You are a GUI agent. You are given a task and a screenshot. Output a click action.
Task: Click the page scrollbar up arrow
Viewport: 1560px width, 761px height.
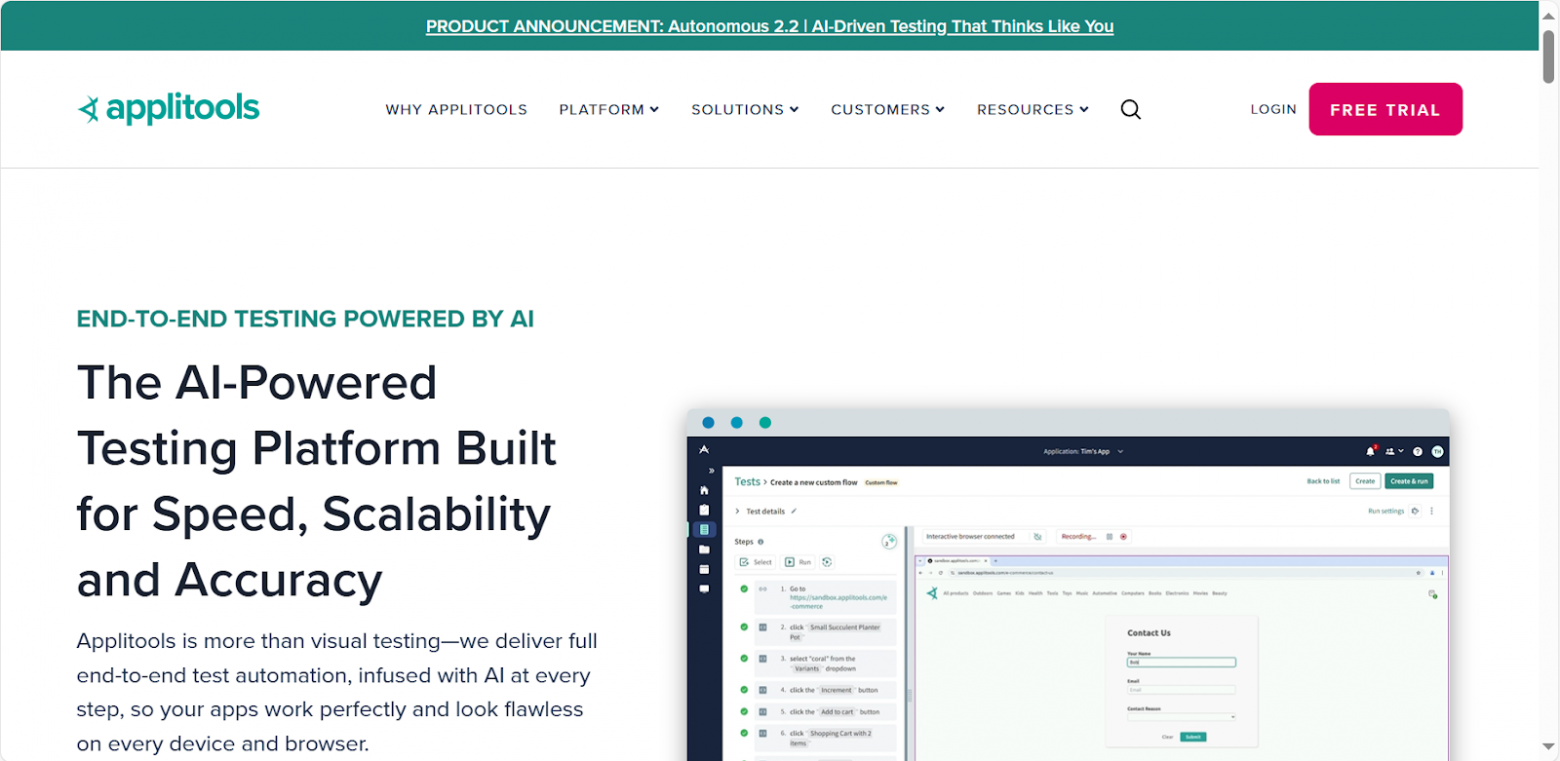click(1549, 15)
